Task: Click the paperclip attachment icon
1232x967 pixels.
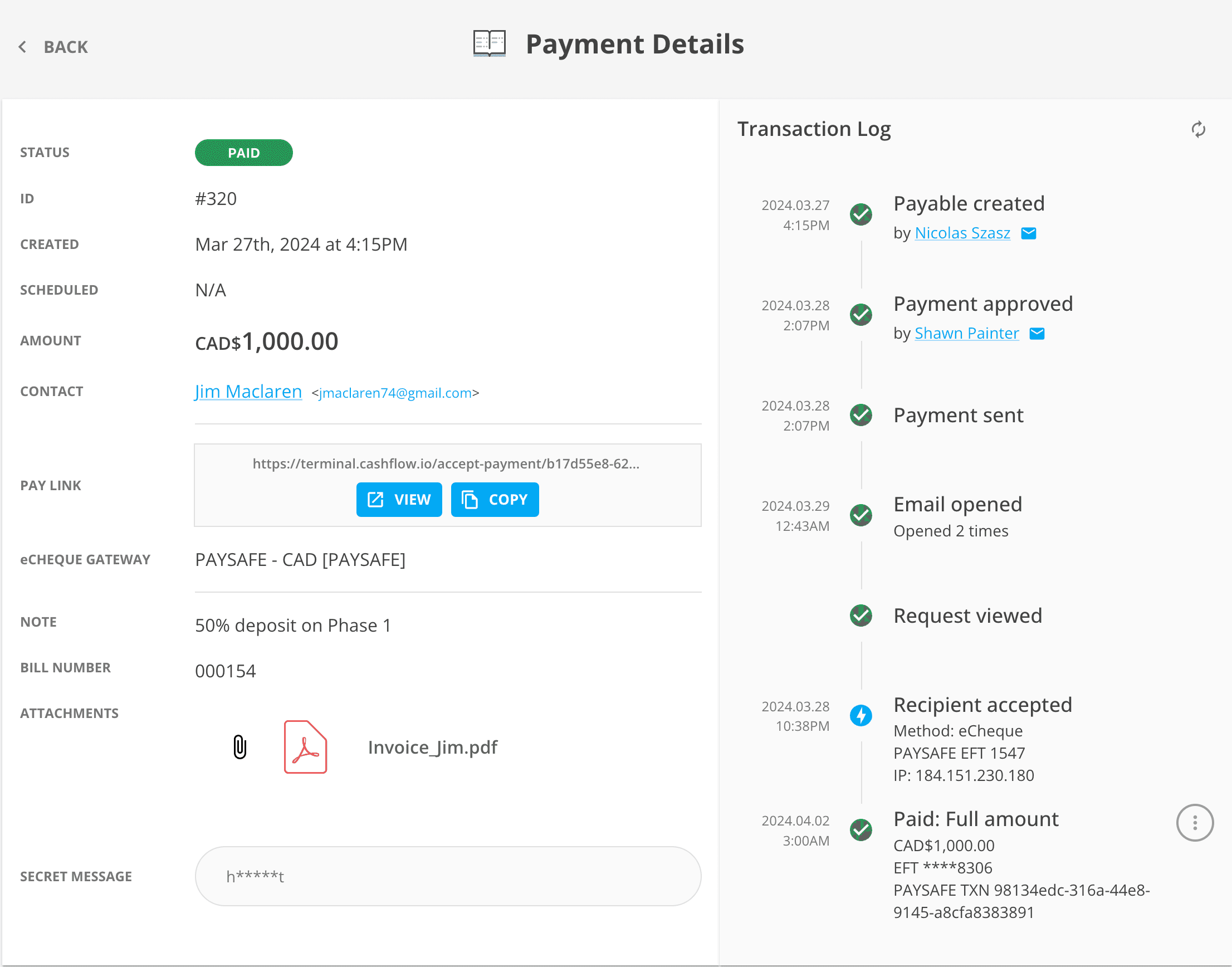Action: coord(239,747)
